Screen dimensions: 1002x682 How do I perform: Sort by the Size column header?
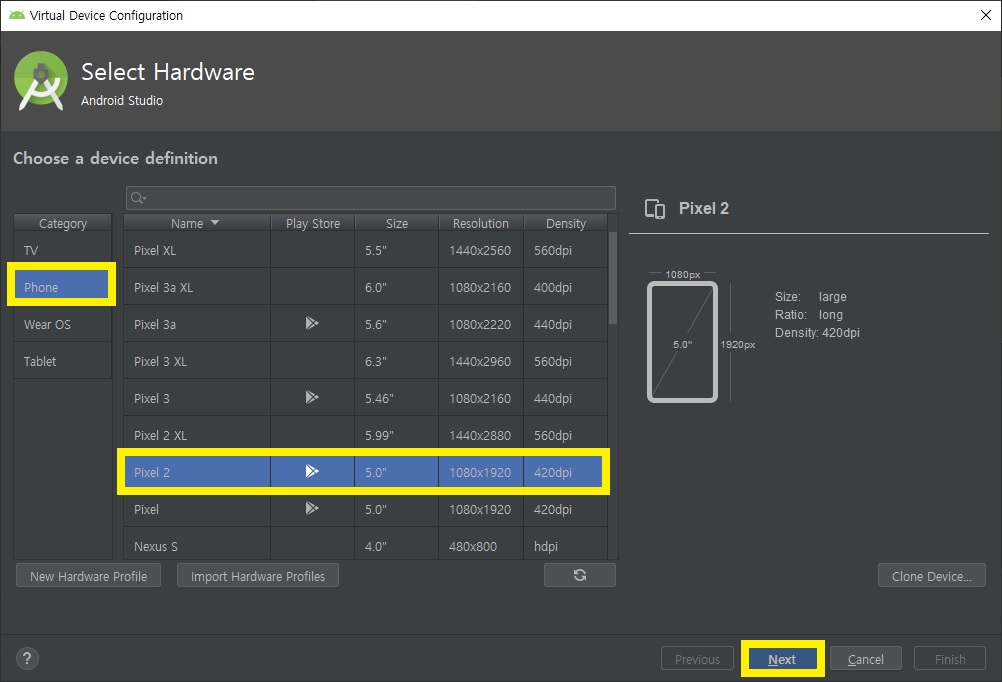[x=397, y=223]
